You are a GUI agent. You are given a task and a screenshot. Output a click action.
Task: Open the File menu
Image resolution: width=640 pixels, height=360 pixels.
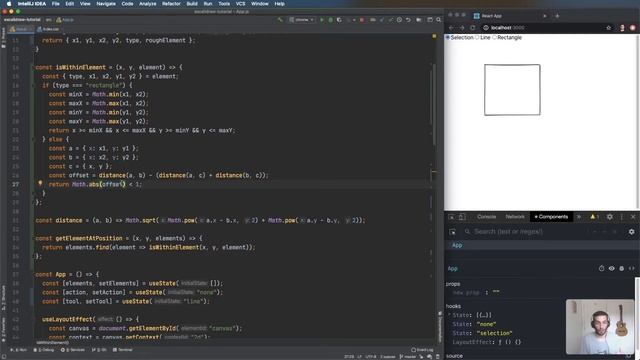(56, 4)
